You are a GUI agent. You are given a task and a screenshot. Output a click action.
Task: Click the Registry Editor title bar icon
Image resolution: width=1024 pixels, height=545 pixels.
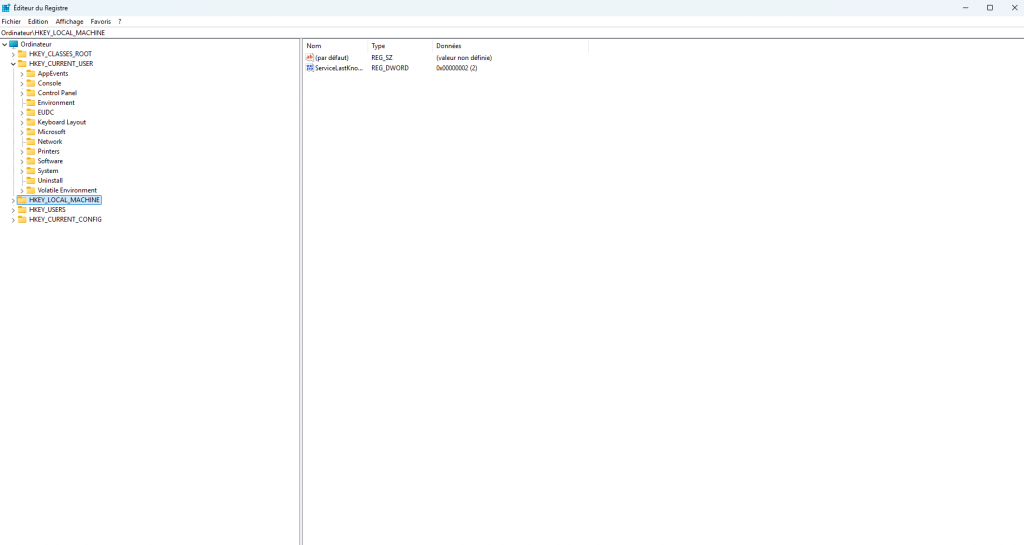click(x=7, y=7)
